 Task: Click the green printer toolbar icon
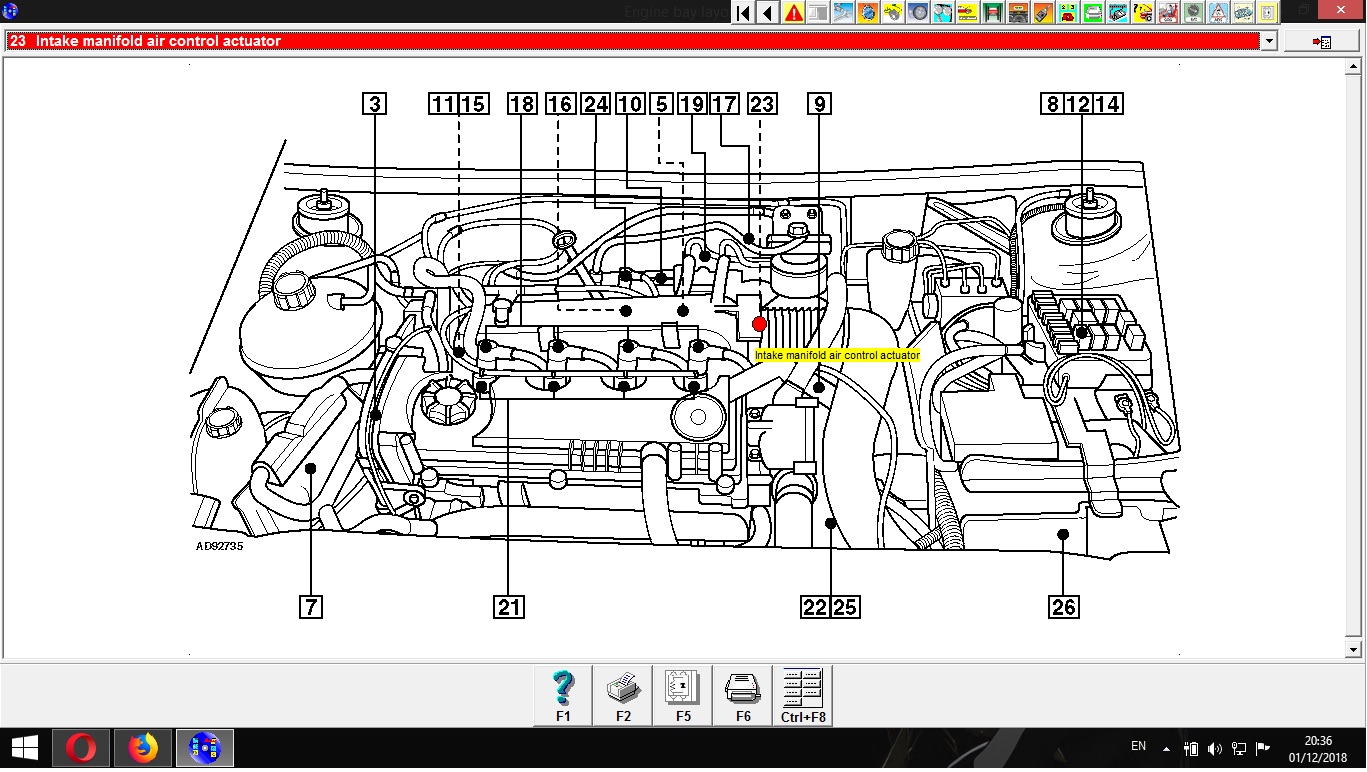coord(1093,13)
